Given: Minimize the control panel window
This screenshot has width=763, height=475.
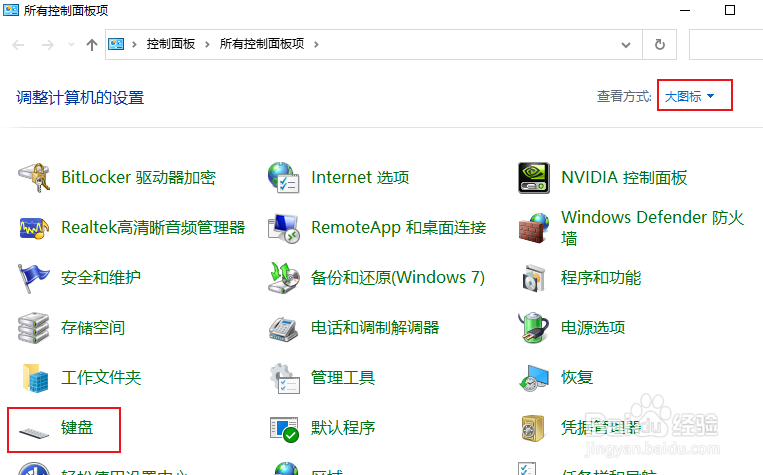Looking at the screenshot, I should pos(685,10).
